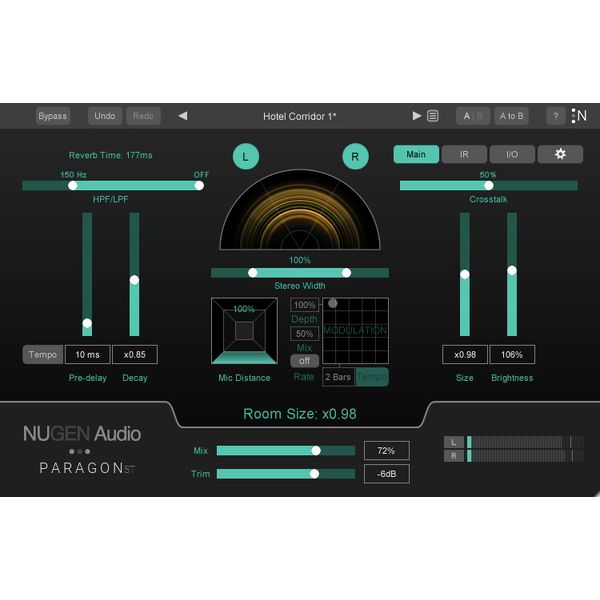Click the A to B copy button
The height and width of the screenshot is (600, 600).
point(512,116)
